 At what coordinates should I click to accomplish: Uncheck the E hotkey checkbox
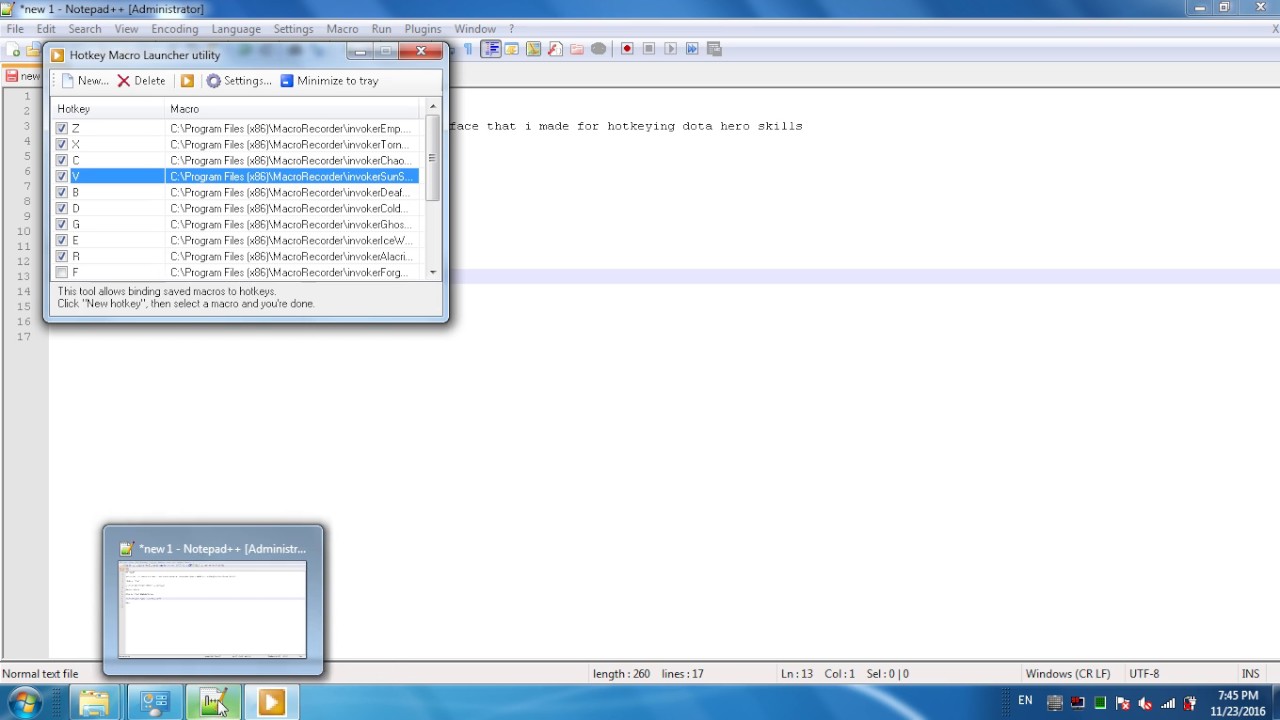62,241
